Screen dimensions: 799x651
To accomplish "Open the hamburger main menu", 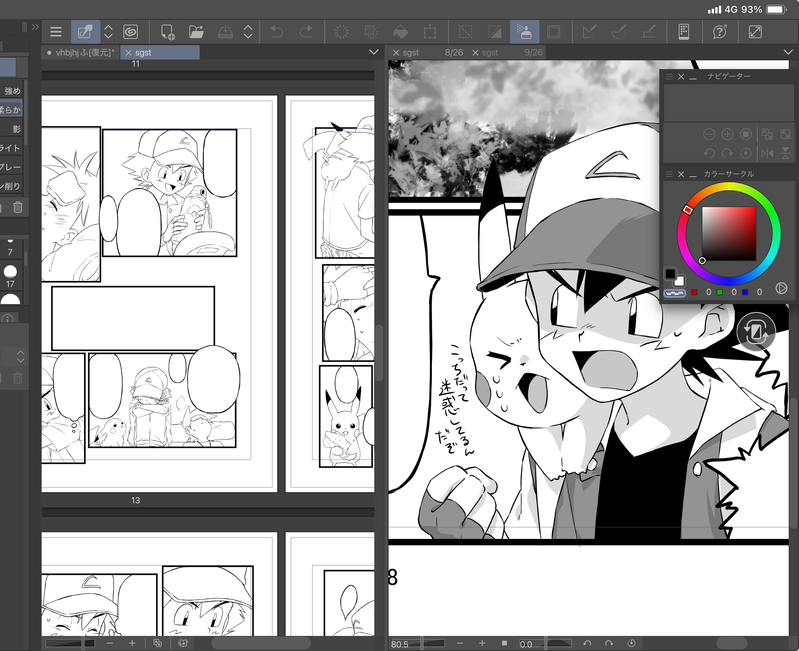I will coord(56,32).
